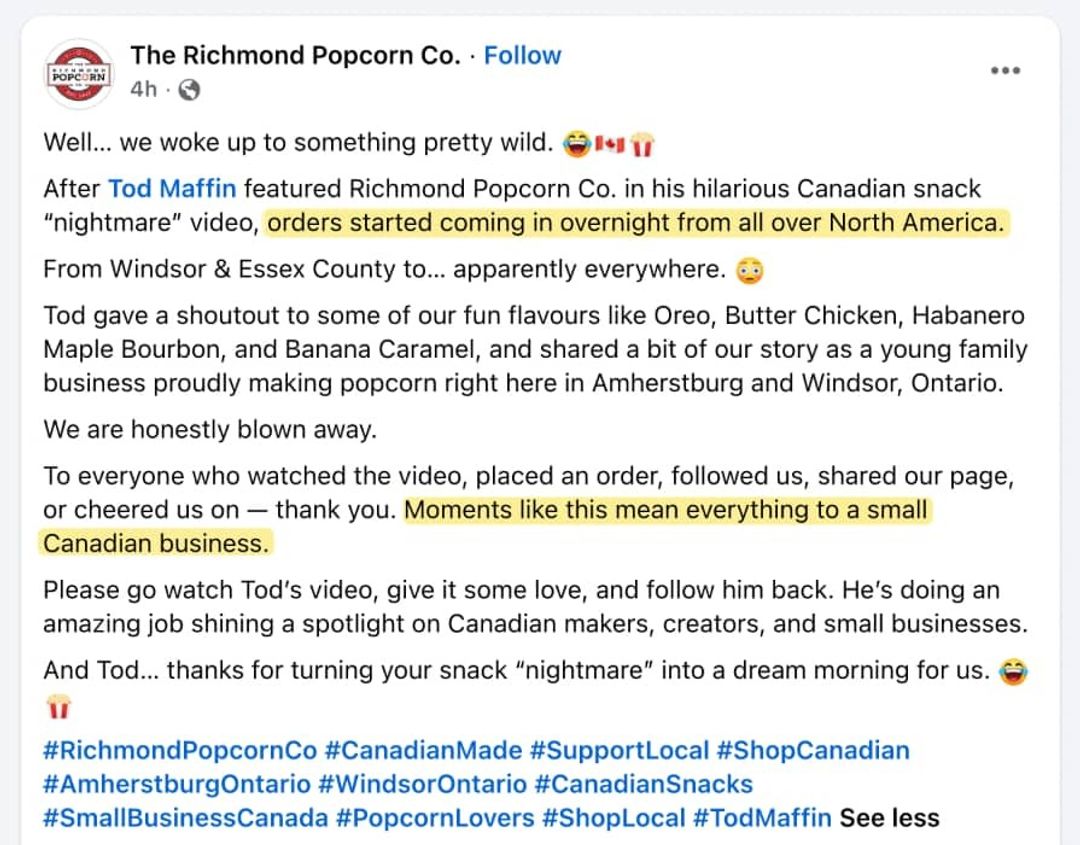
Task: Collapse the post with See less
Action: click(889, 817)
